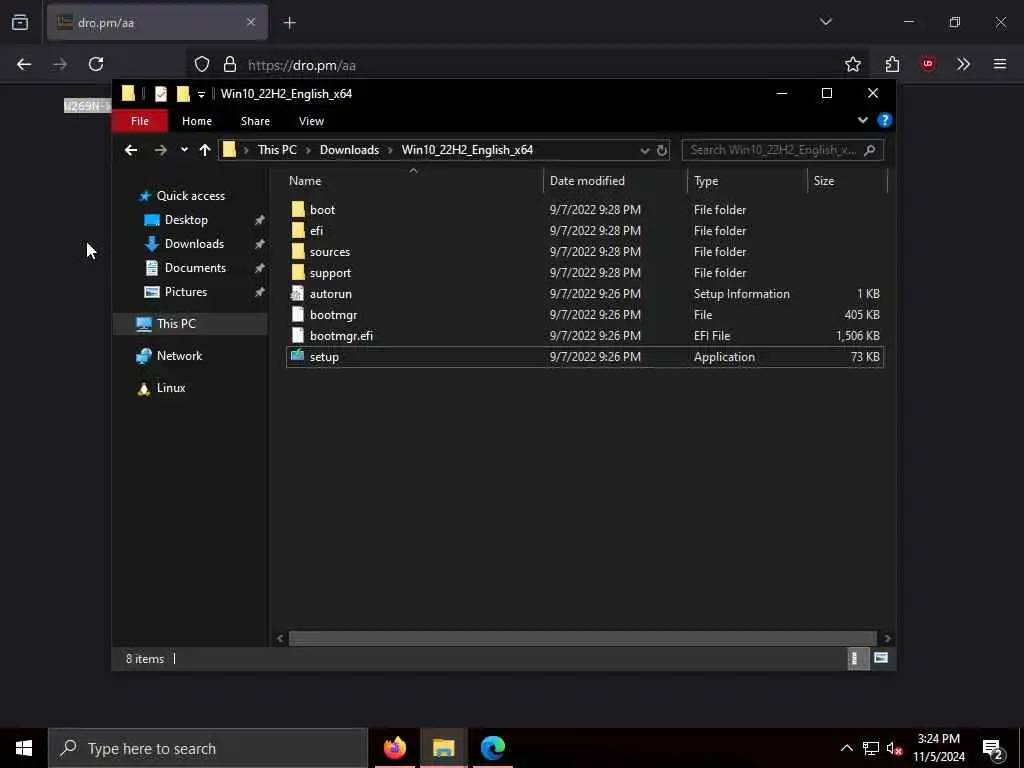Refresh the Explorer folder view
This screenshot has width=1024, height=768.
click(662, 151)
